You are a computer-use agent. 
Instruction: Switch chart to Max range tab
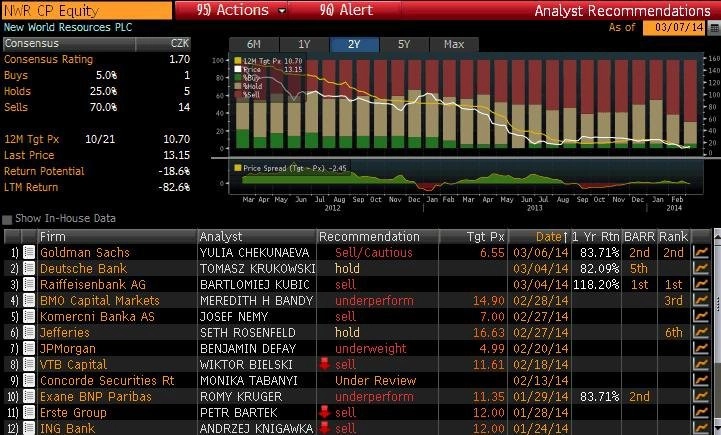[454, 45]
